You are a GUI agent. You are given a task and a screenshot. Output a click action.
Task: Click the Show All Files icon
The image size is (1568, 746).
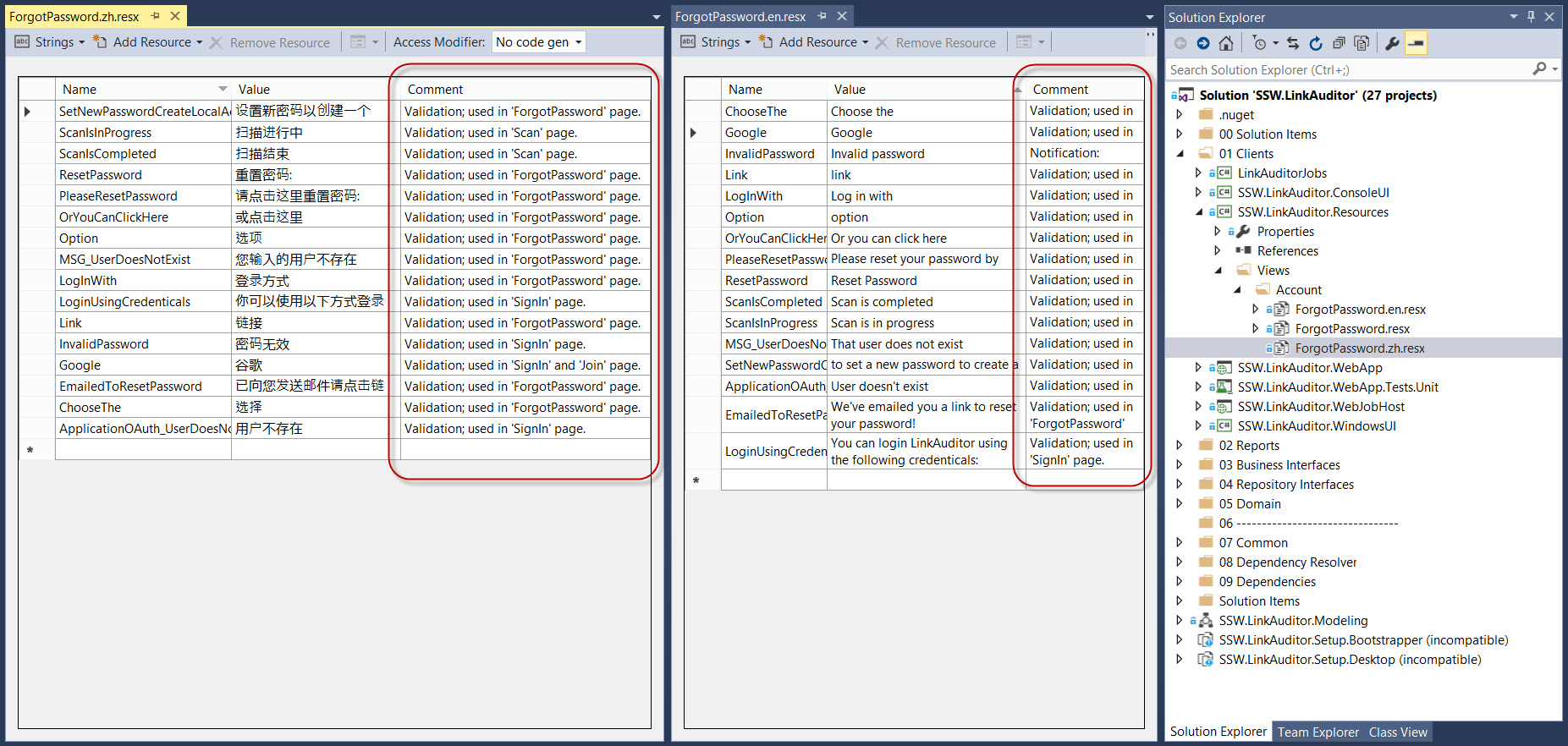pos(1362,43)
